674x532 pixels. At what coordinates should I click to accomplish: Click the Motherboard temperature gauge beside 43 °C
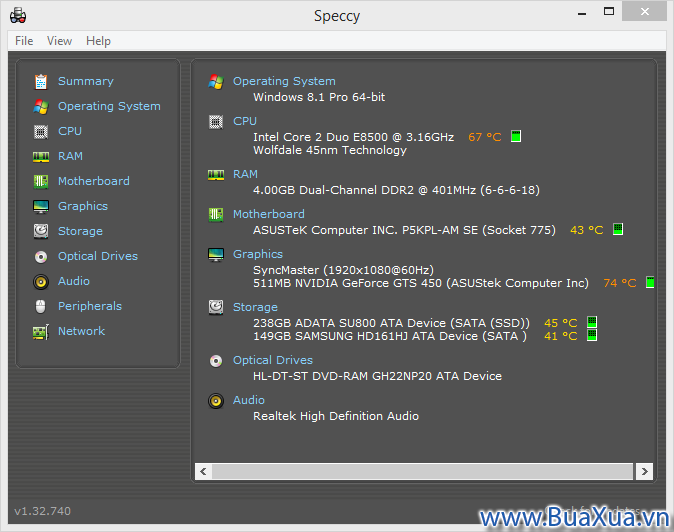pyautogui.click(x=618, y=229)
